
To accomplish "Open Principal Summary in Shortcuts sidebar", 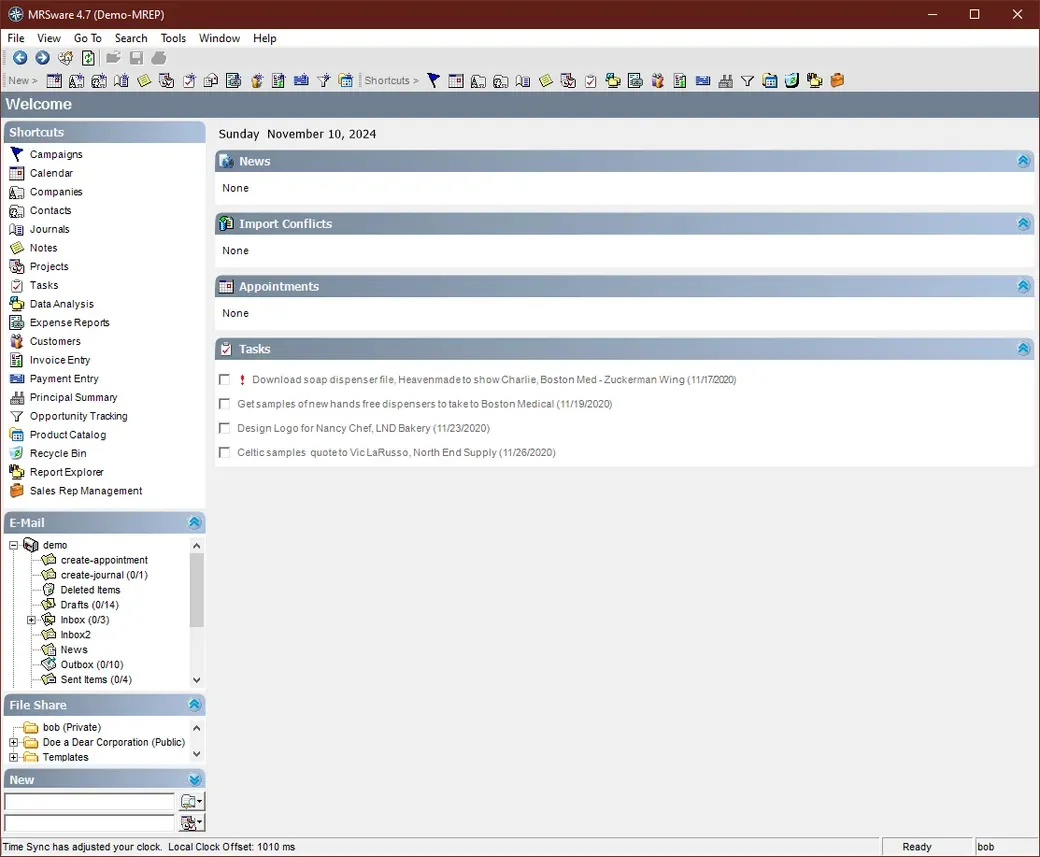I will [73, 398].
